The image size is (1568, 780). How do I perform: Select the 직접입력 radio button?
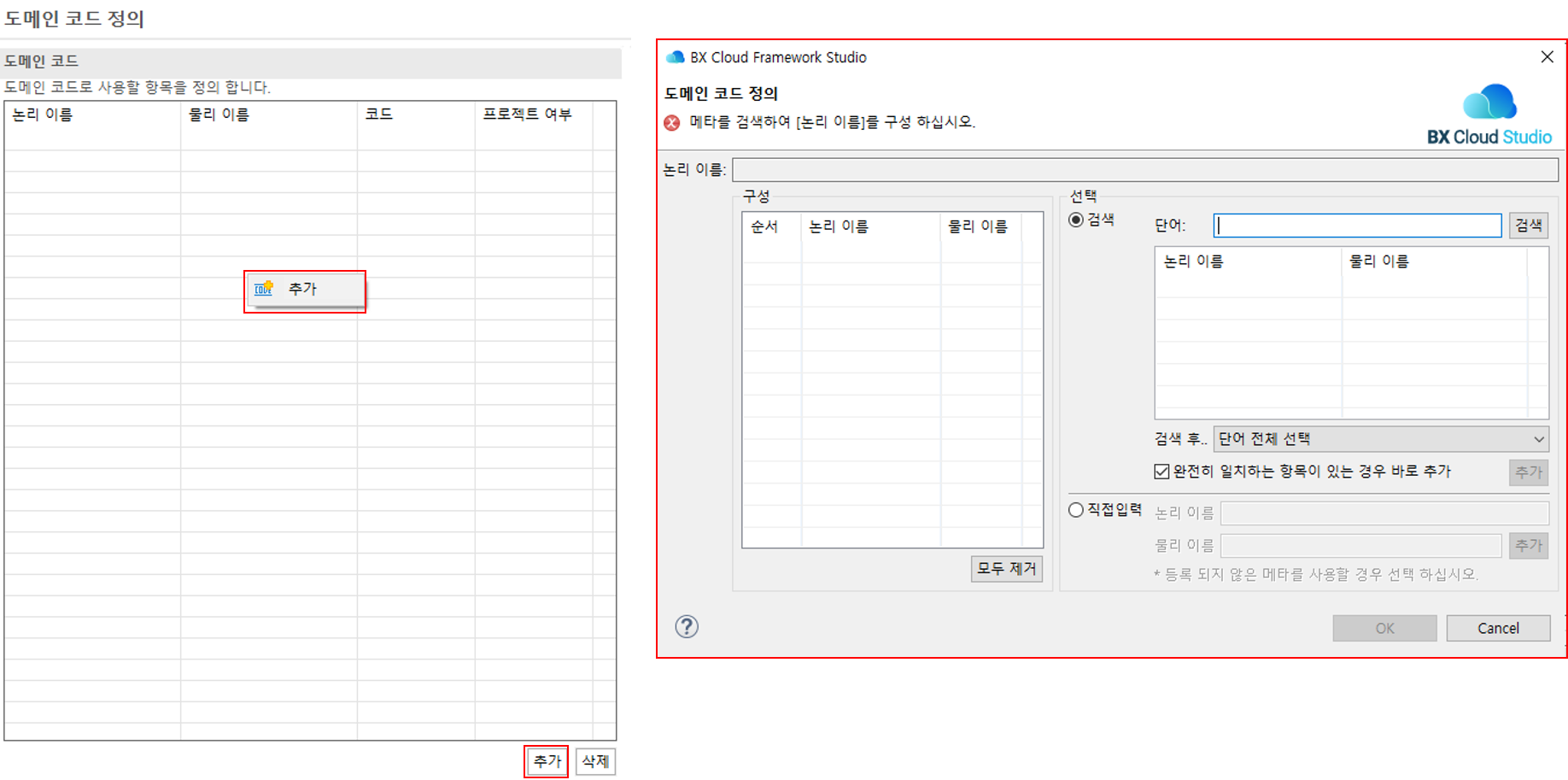[1076, 510]
